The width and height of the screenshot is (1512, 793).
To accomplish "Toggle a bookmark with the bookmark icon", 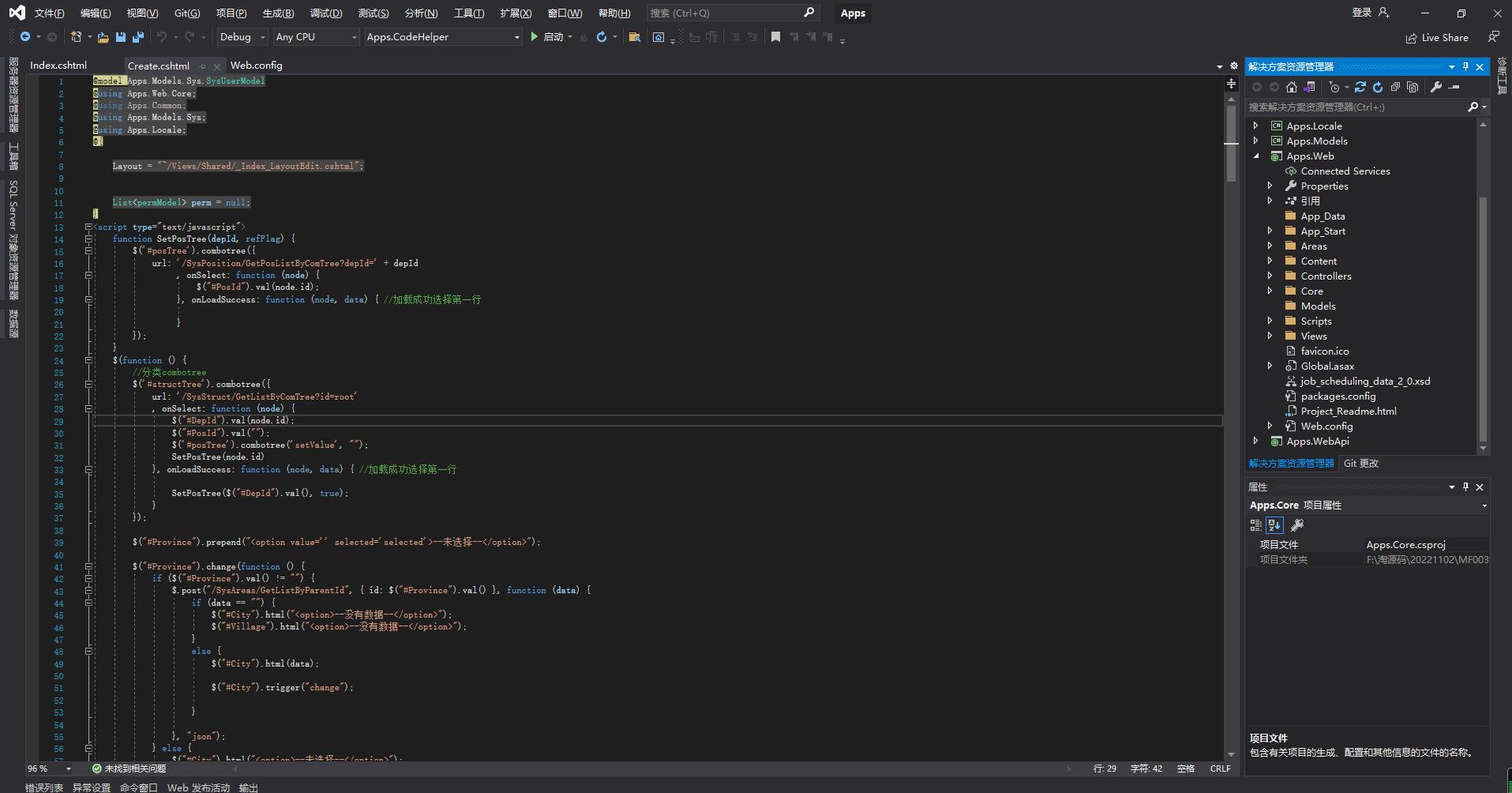I will [x=776, y=37].
